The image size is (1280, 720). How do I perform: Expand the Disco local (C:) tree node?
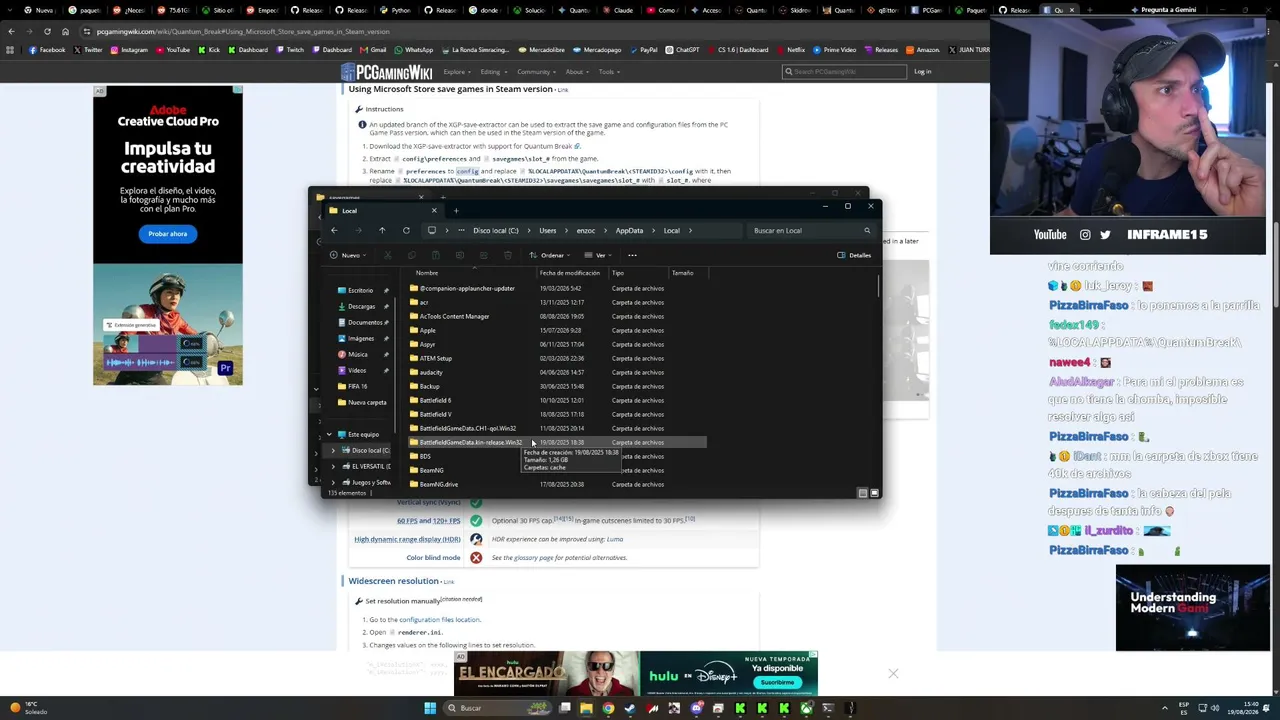pyautogui.click(x=334, y=451)
